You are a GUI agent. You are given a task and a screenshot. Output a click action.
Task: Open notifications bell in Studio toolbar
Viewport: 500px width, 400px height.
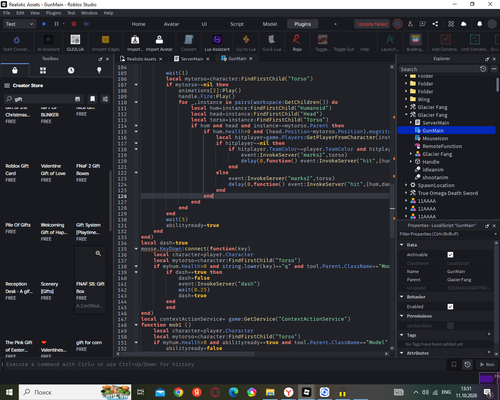point(479,24)
